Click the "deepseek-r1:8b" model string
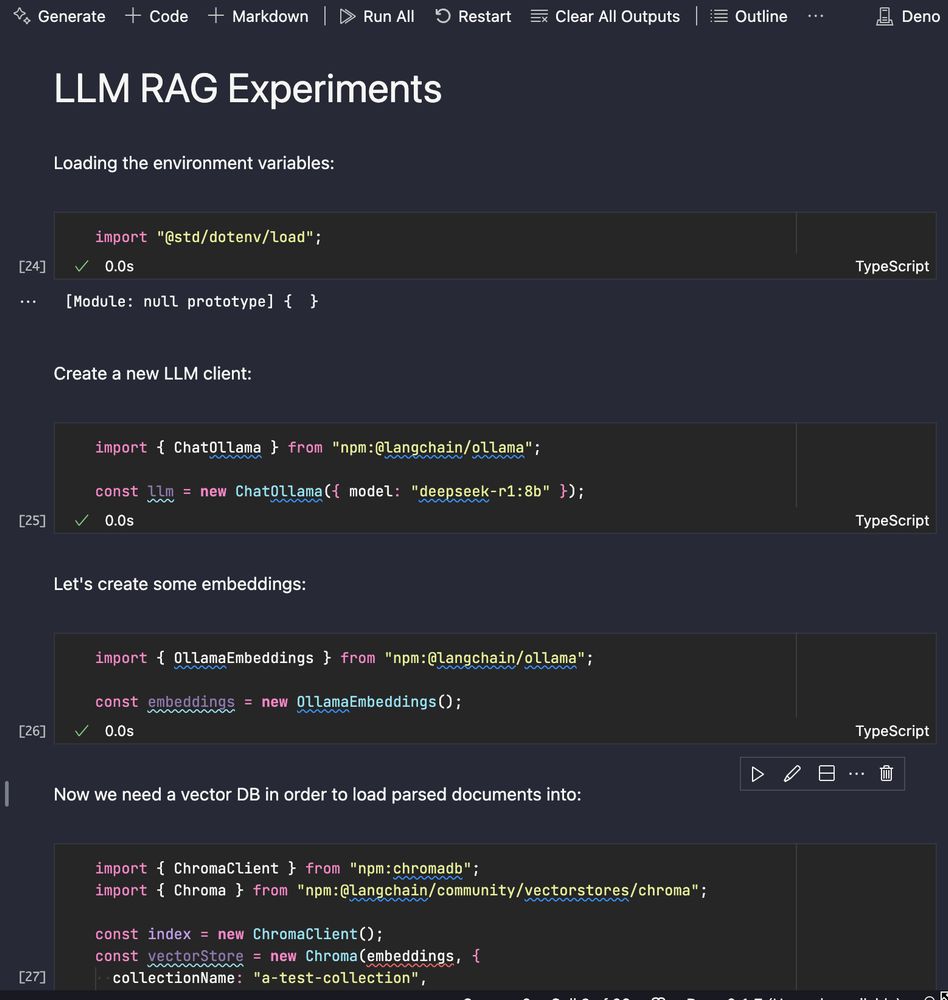The width and height of the screenshot is (948, 1000). (x=480, y=491)
